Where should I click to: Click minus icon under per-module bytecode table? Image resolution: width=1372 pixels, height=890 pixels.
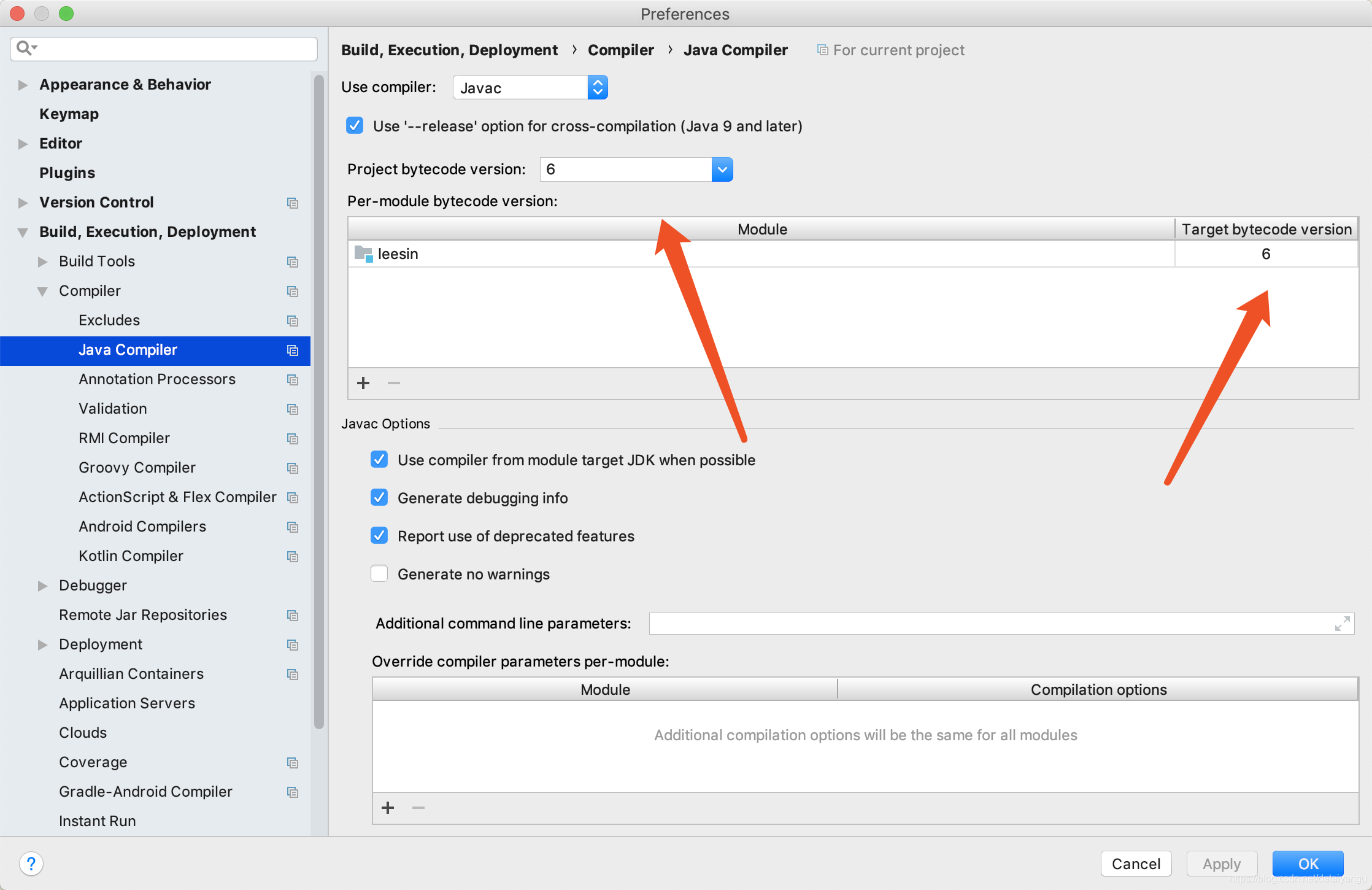point(394,383)
